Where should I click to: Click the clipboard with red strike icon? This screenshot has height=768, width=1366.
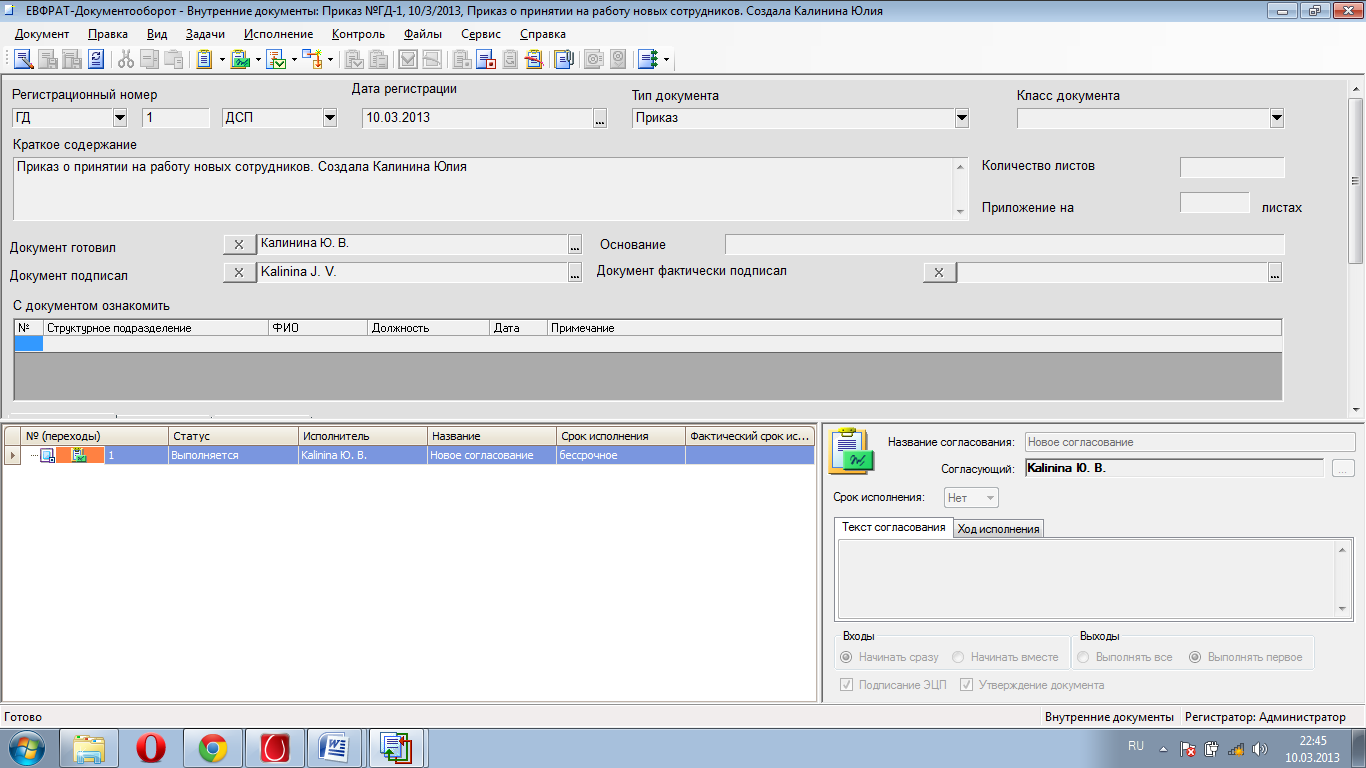coord(534,59)
